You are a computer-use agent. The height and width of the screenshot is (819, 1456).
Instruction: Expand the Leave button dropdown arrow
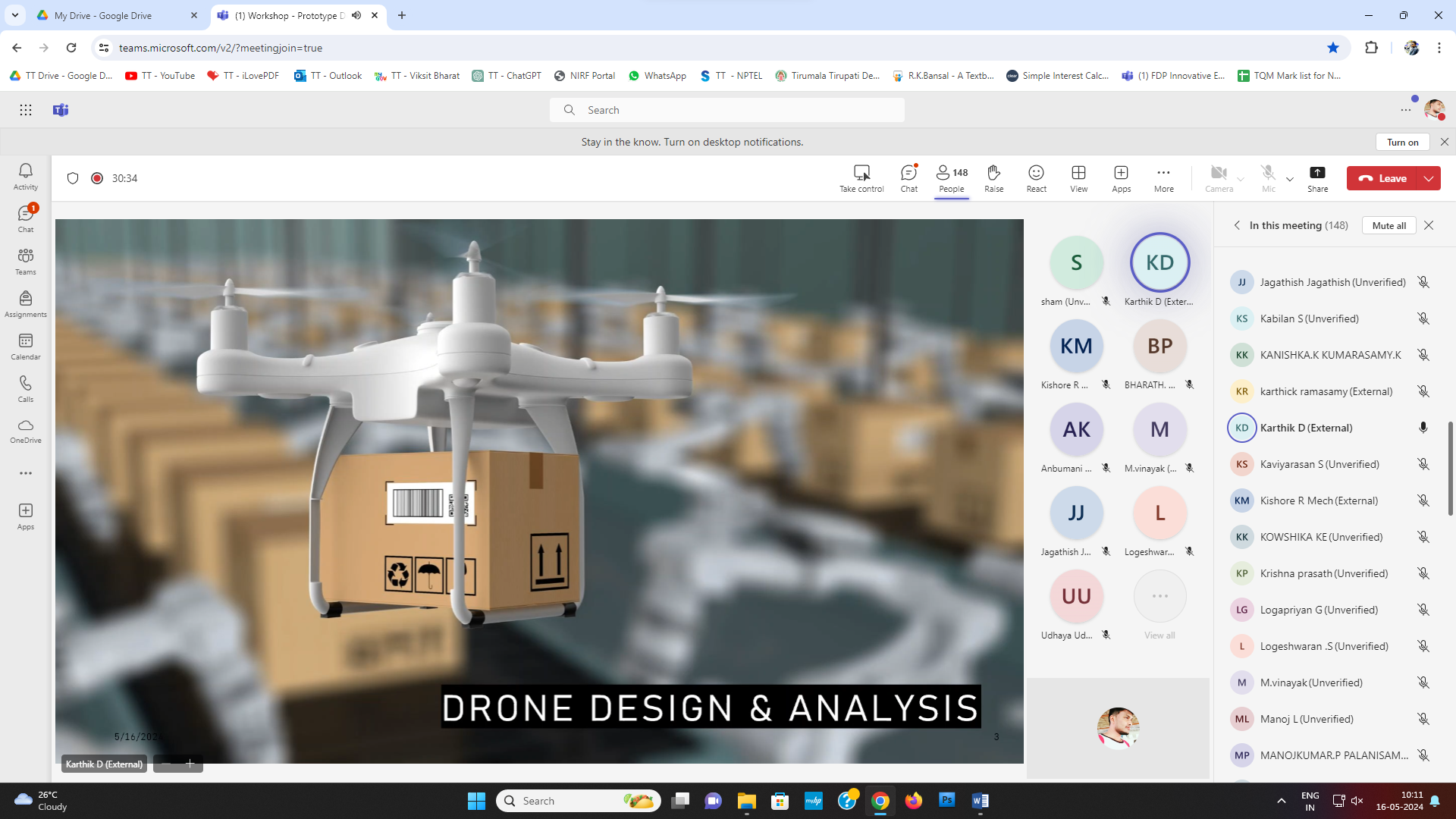click(x=1429, y=178)
